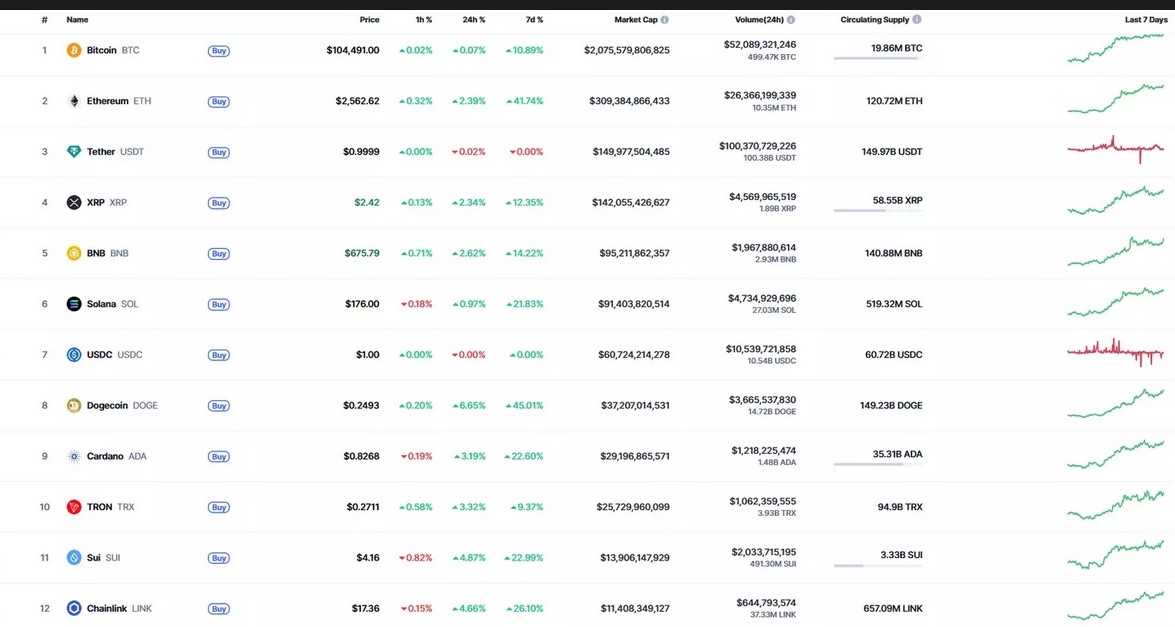The width and height of the screenshot is (1175, 627).
Task: Open the Chainlink coin name link
Action: [107, 609]
